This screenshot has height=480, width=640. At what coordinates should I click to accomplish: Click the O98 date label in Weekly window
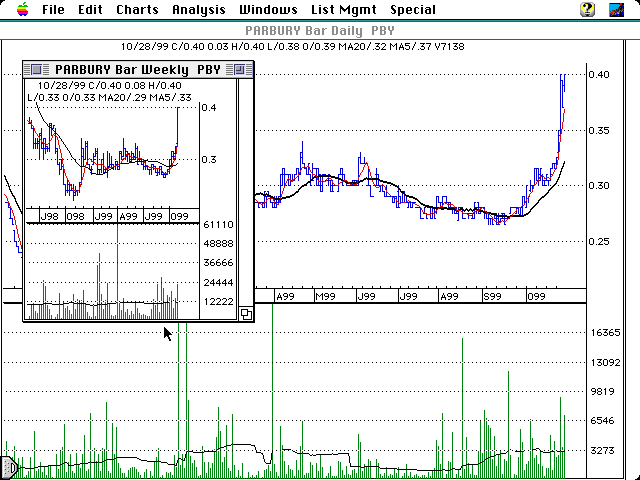[75, 216]
